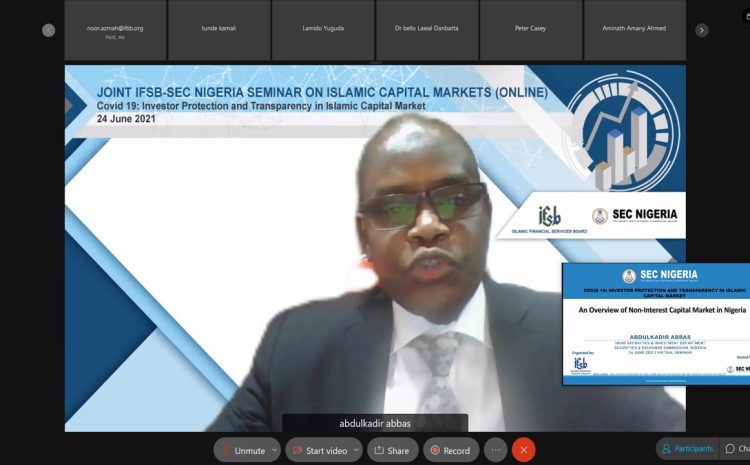Select the Dr bello Lawal Danbatta tile
Viewport: 750px width, 465px height.
[x=427, y=30]
